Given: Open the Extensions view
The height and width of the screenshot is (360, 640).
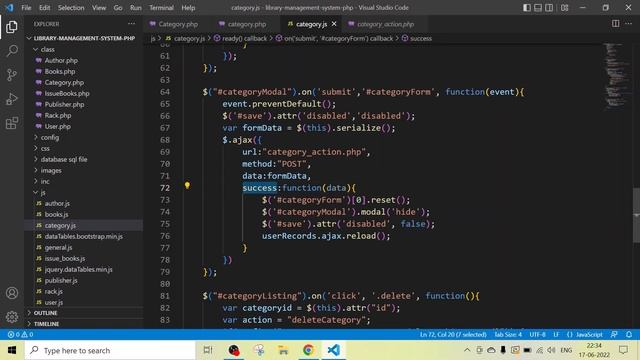Looking at the screenshot, I should [12, 123].
